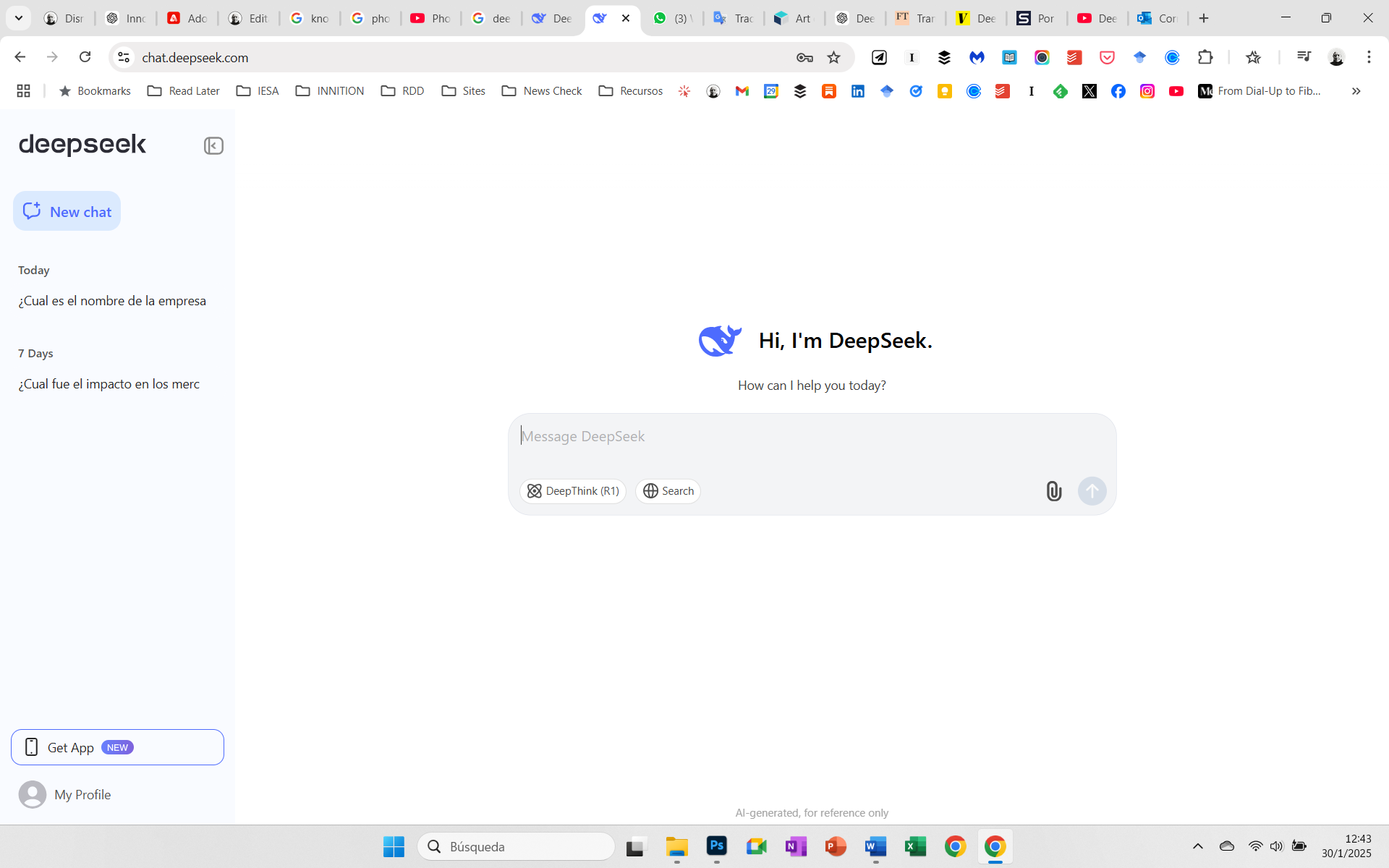1389x868 pixels.
Task: Open the Windows Start menu
Action: 394,846
